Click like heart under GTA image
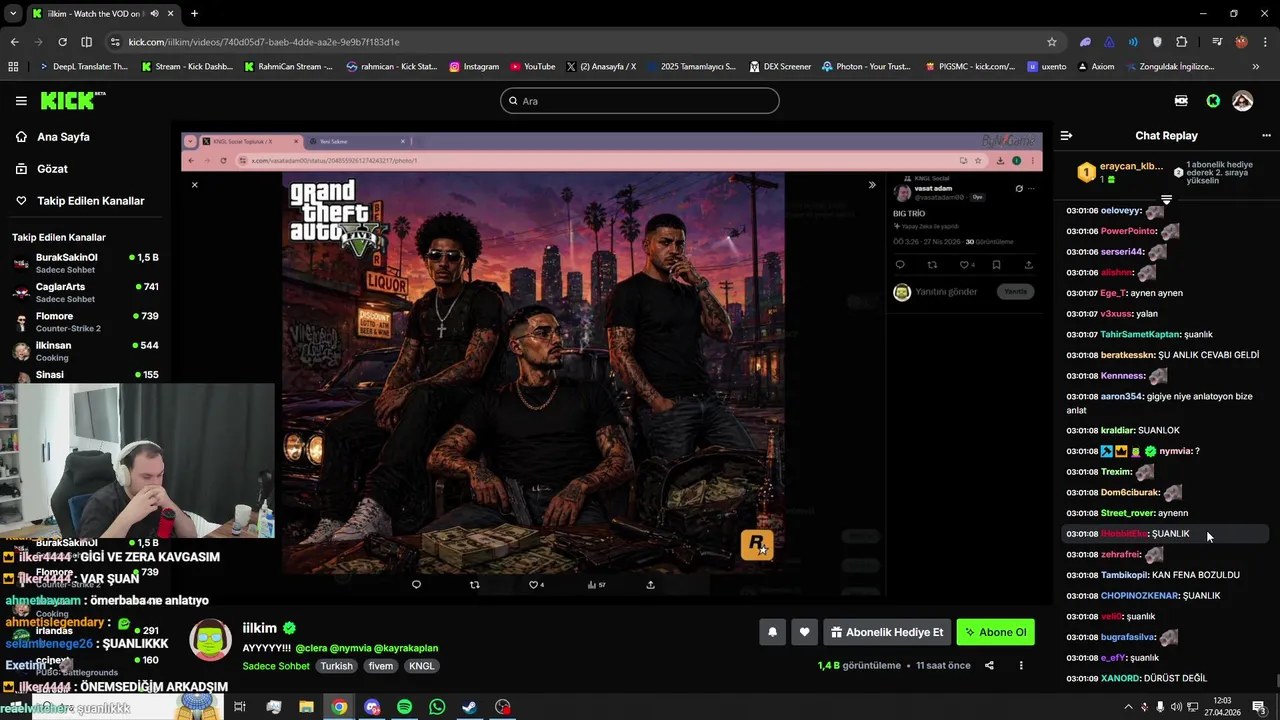The image size is (1280, 720). click(x=535, y=585)
